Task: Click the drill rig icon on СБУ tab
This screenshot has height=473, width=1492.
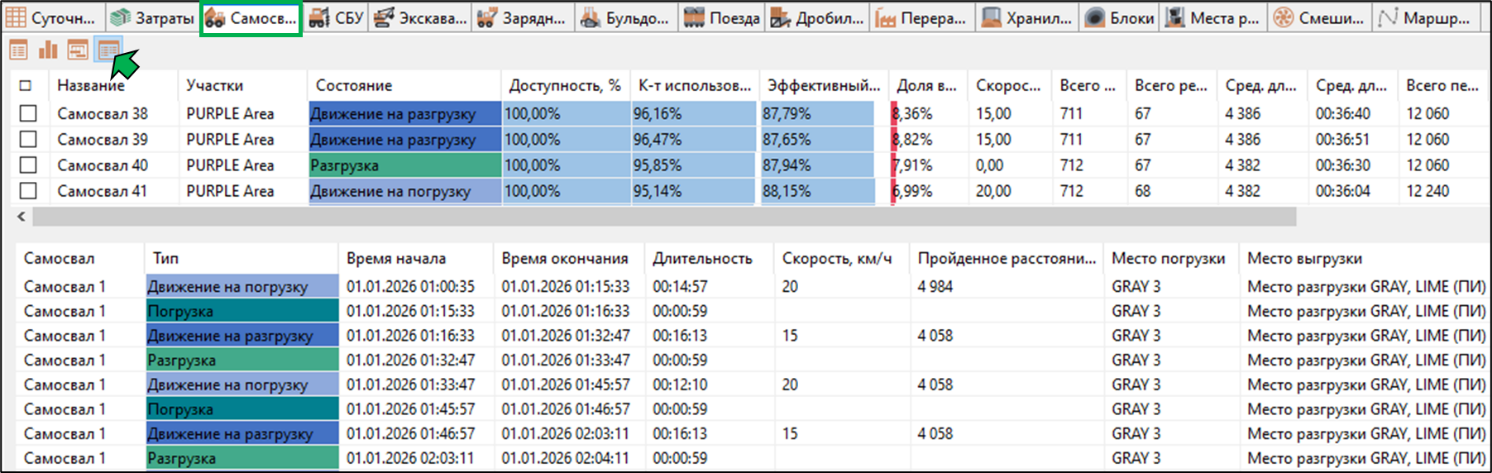Action: [321, 18]
